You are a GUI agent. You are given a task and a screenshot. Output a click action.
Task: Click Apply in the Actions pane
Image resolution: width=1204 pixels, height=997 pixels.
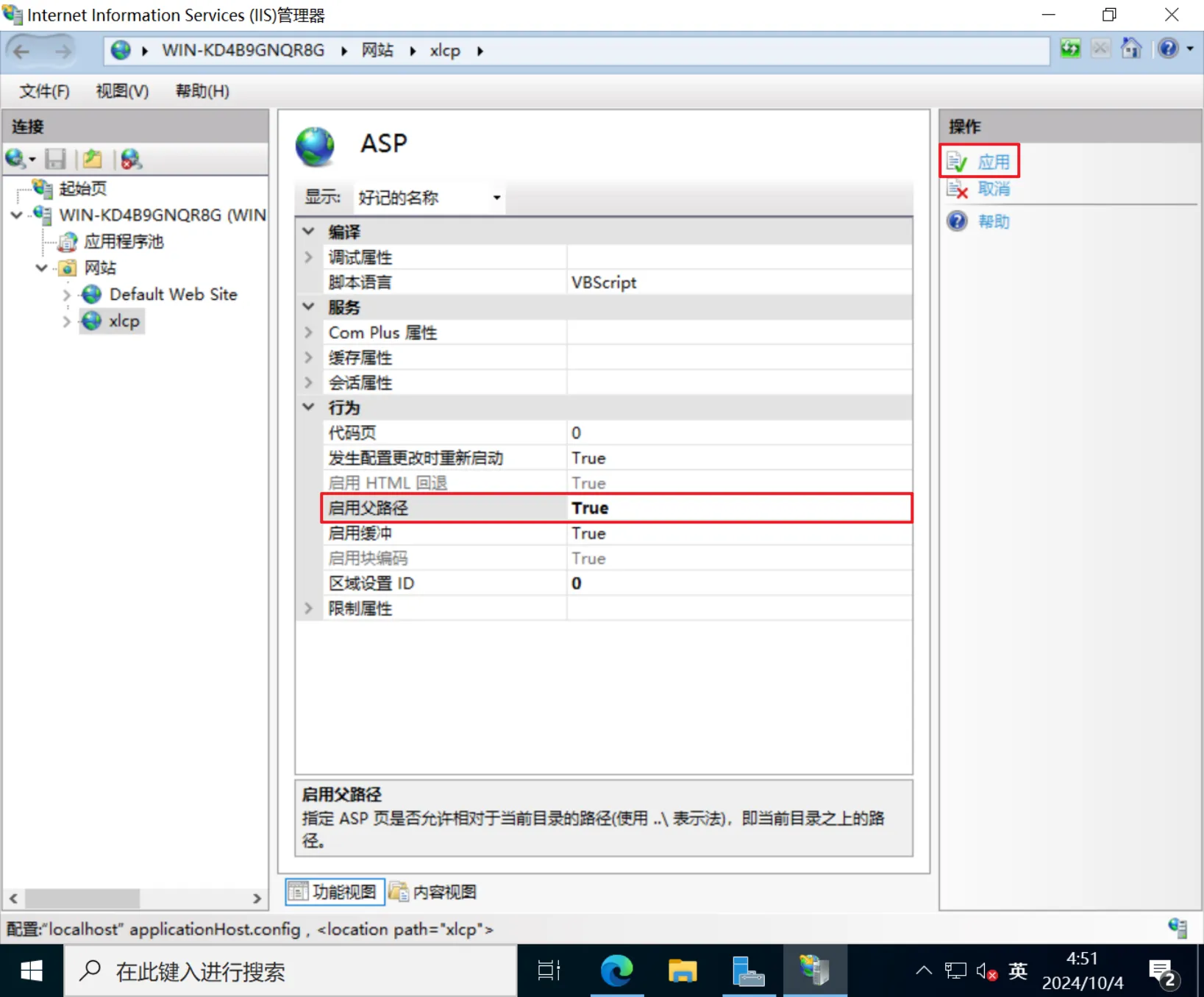pyautogui.click(x=994, y=162)
